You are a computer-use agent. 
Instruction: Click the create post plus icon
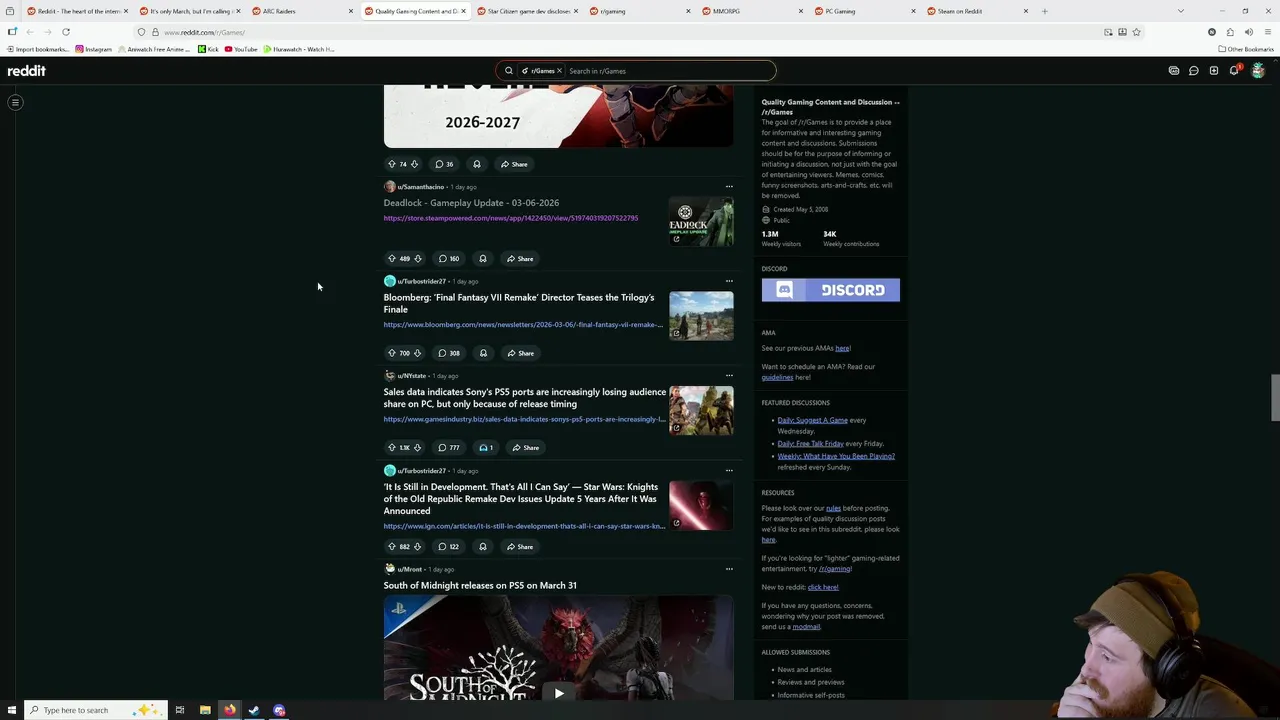(x=1214, y=71)
